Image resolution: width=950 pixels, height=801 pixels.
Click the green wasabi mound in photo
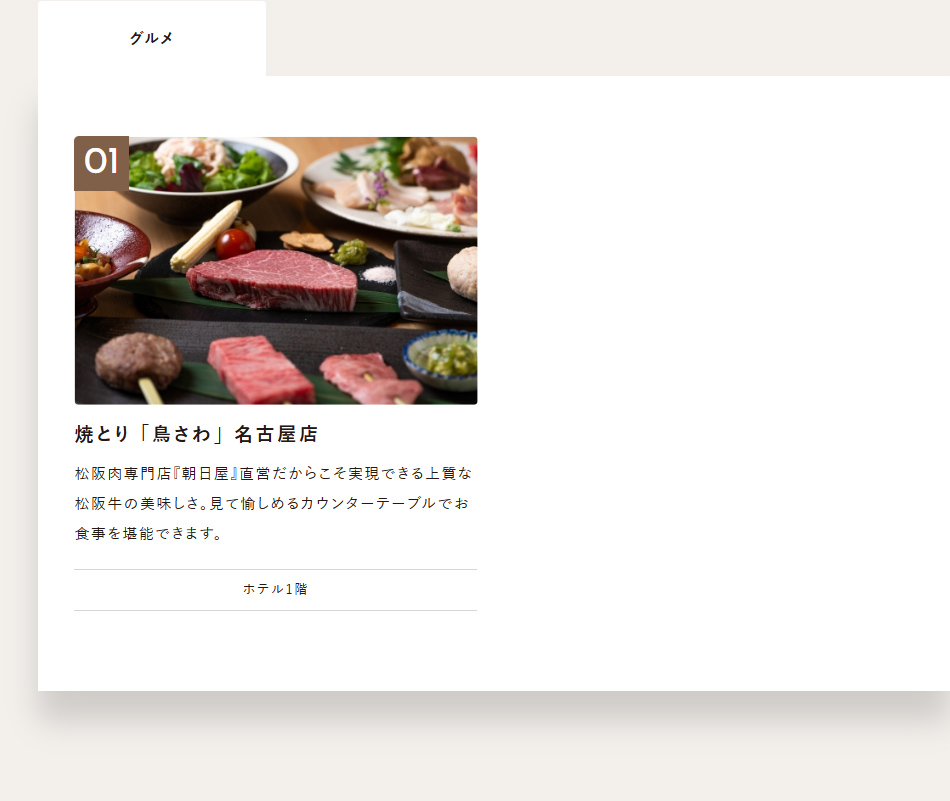pyautogui.click(x=350, y=252)
